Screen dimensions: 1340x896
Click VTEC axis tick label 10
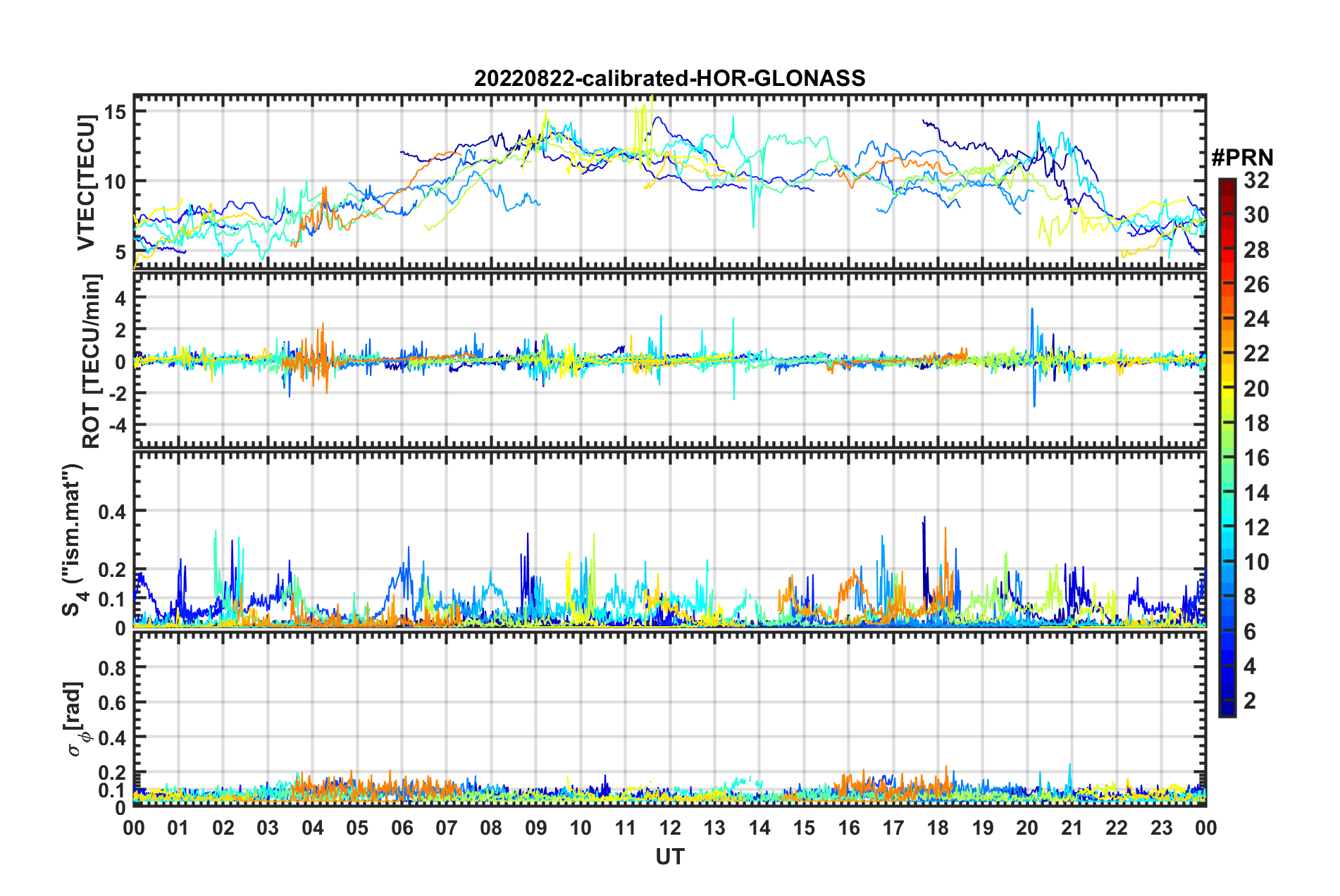pyautogui.click(x=117, y=182)
